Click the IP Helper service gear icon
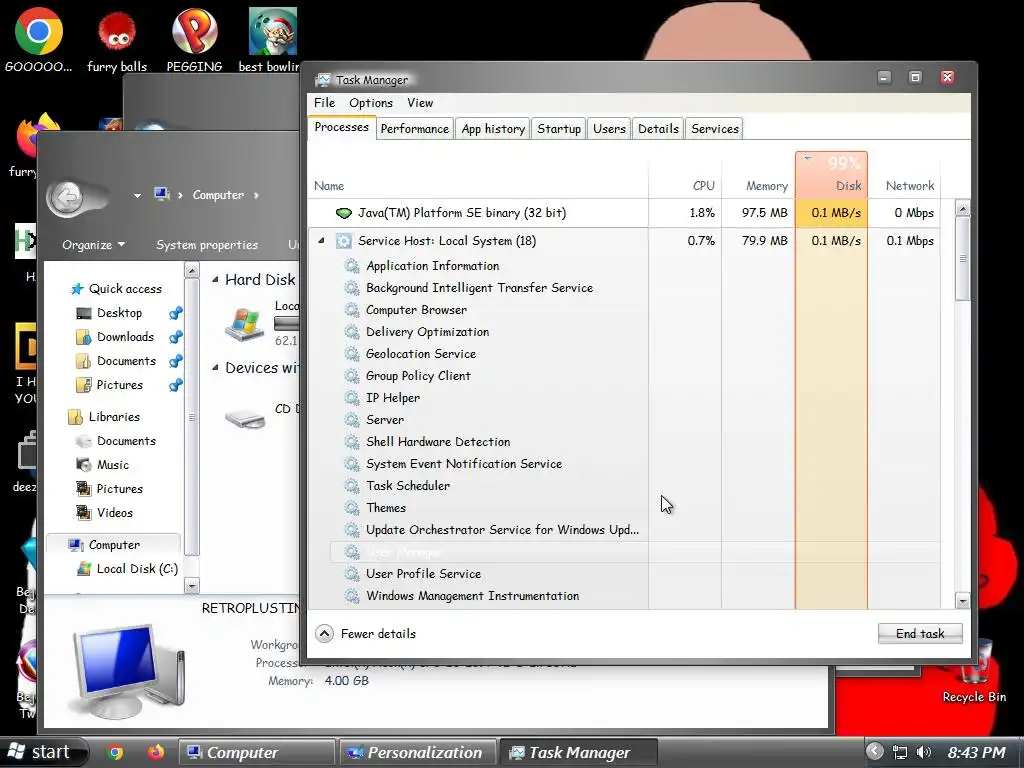 (352, 398)
